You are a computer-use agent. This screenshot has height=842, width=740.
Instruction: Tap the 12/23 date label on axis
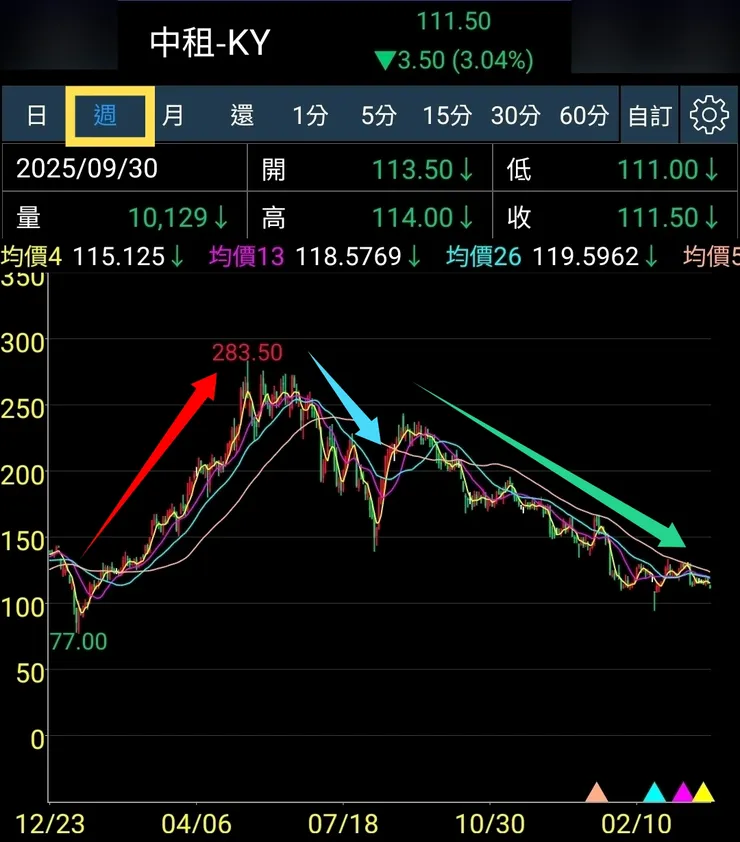[50, 824]
